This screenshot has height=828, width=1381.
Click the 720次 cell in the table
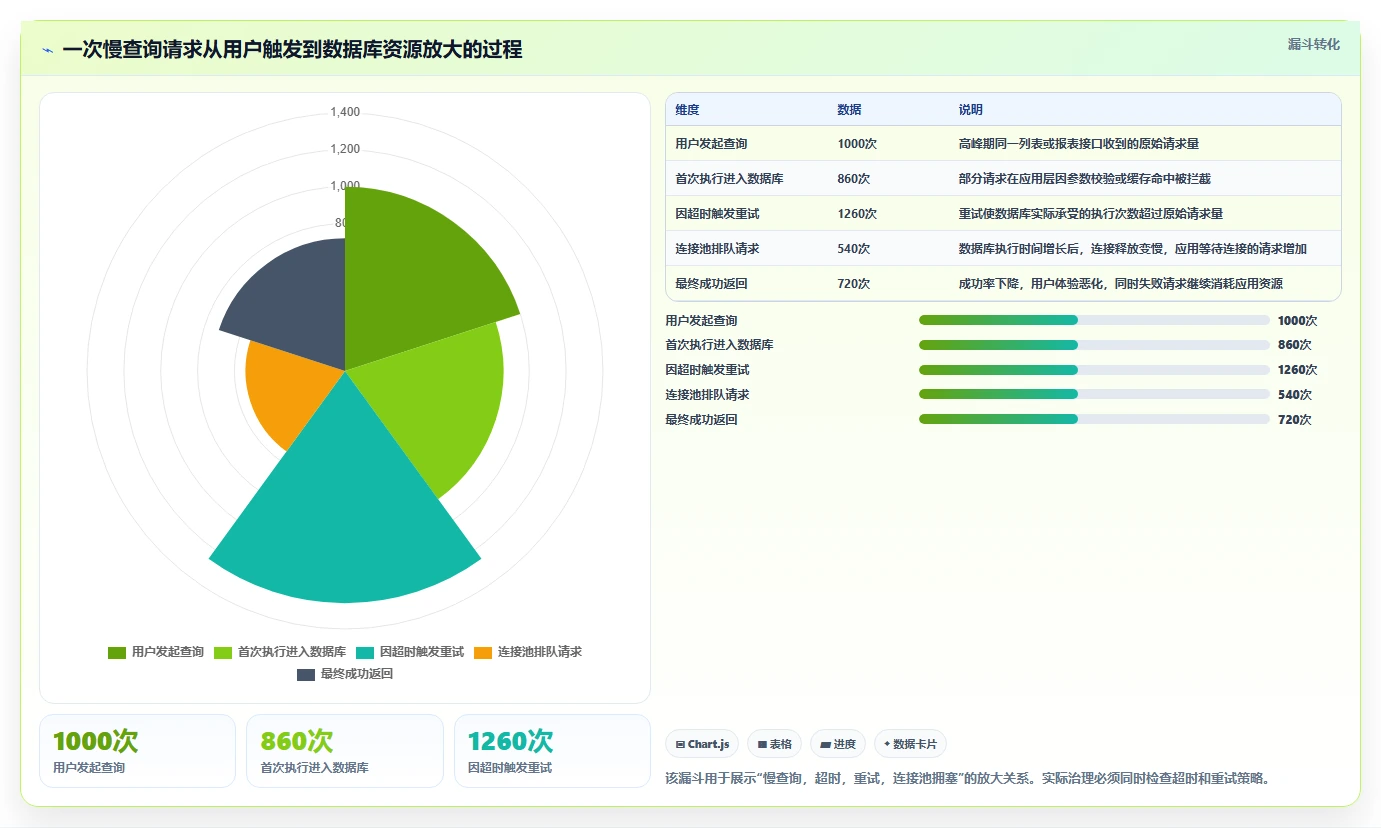pyautogui.click(x=889, y=284)
